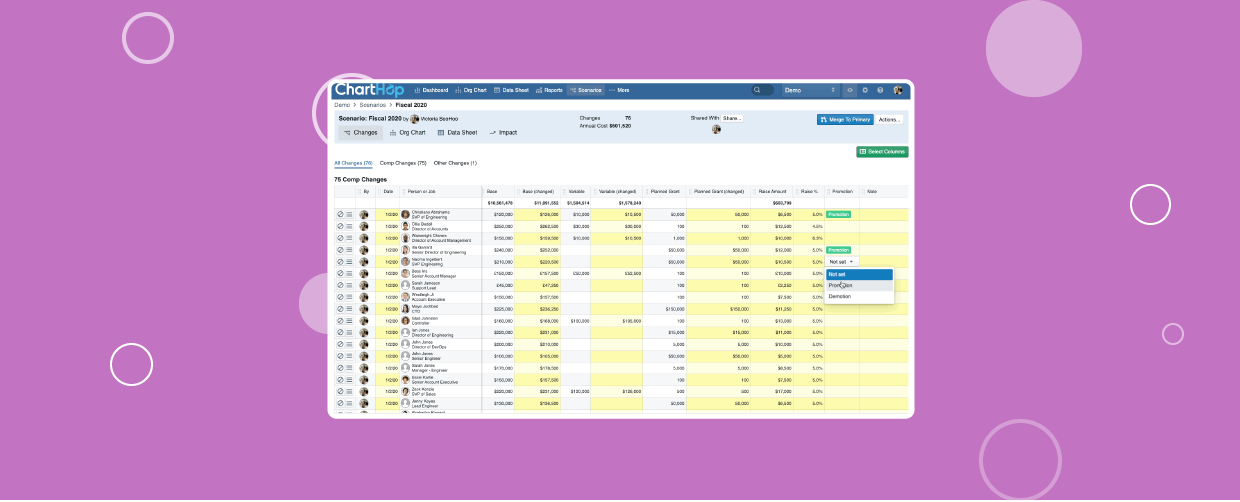
Task: Expand the Demo organization selector
Action: pyautogui.click(x=810, y=90)
